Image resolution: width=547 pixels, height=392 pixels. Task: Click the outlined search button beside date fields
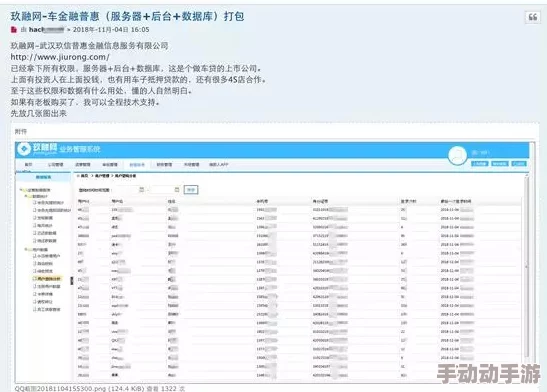tap(191, 190)
